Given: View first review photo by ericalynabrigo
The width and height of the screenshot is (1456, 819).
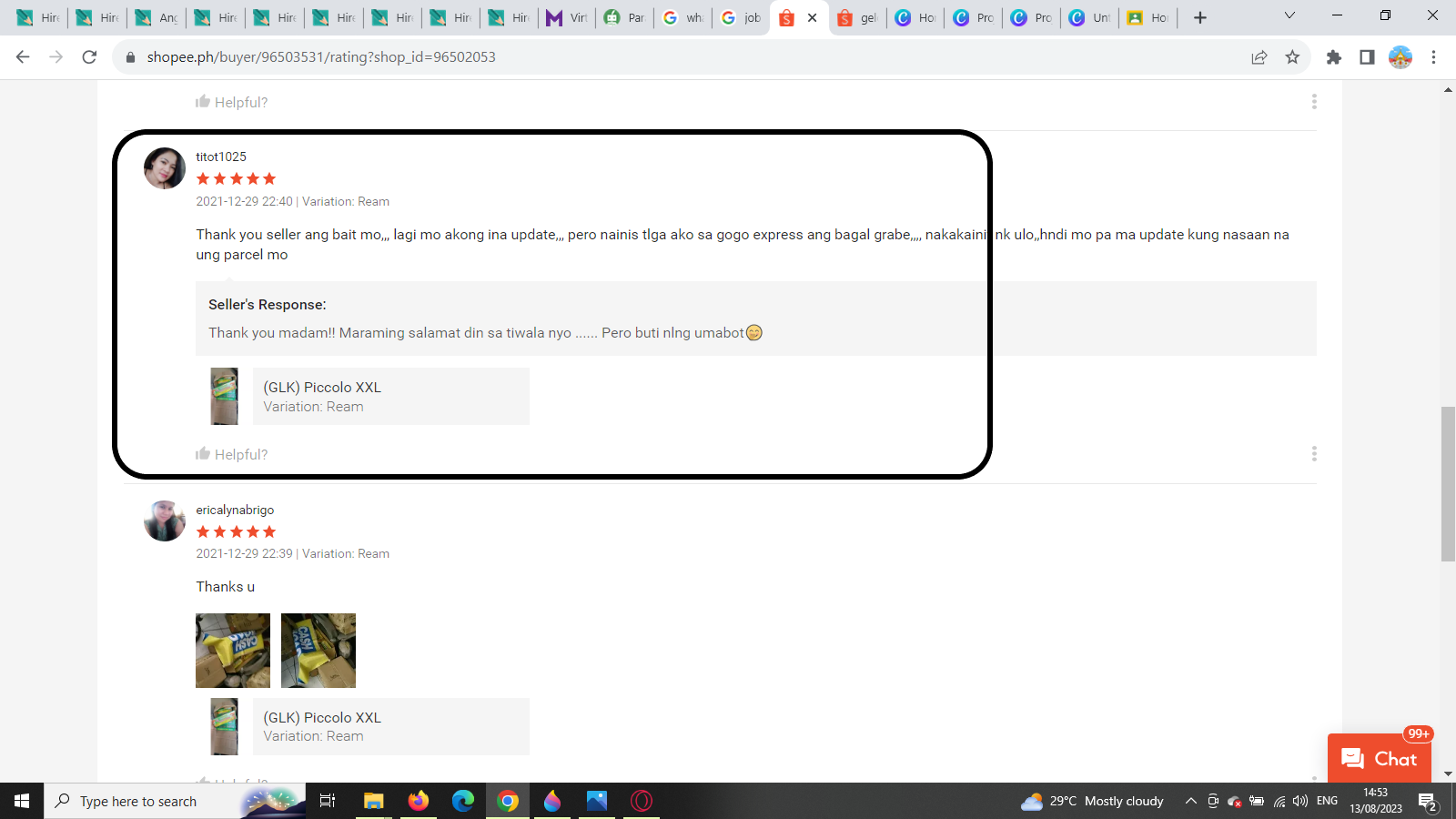Looking at the screenshot, I should (x=233, y=651).
